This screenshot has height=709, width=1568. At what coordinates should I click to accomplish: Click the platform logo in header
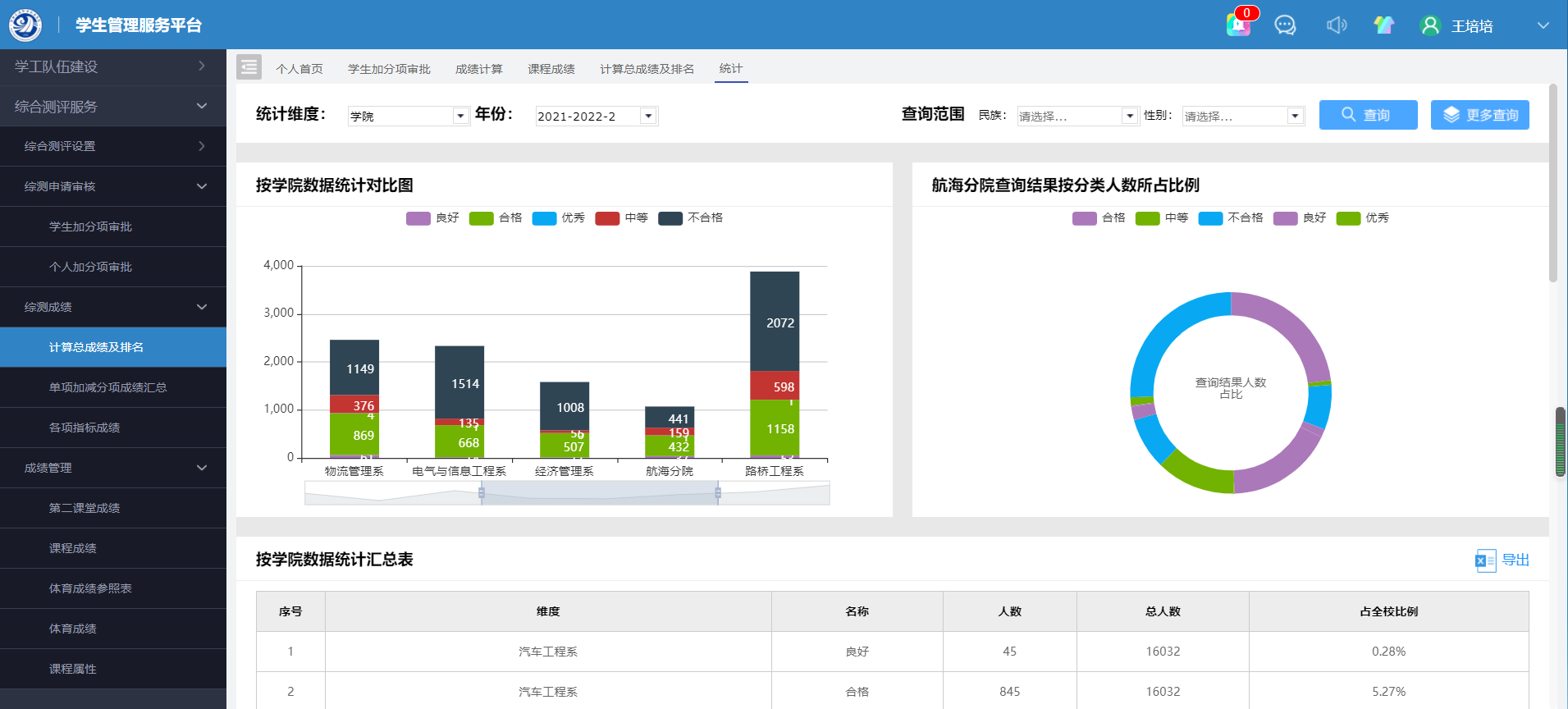click(25, 25)
